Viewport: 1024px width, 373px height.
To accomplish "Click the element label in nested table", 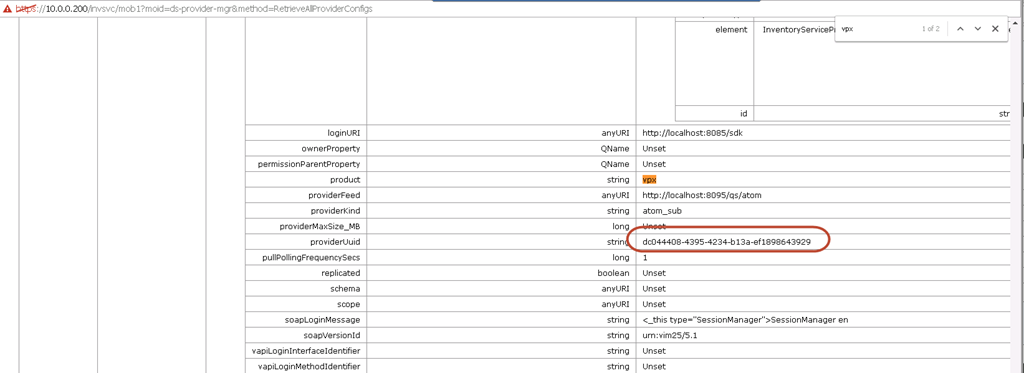I will [731, 30].
